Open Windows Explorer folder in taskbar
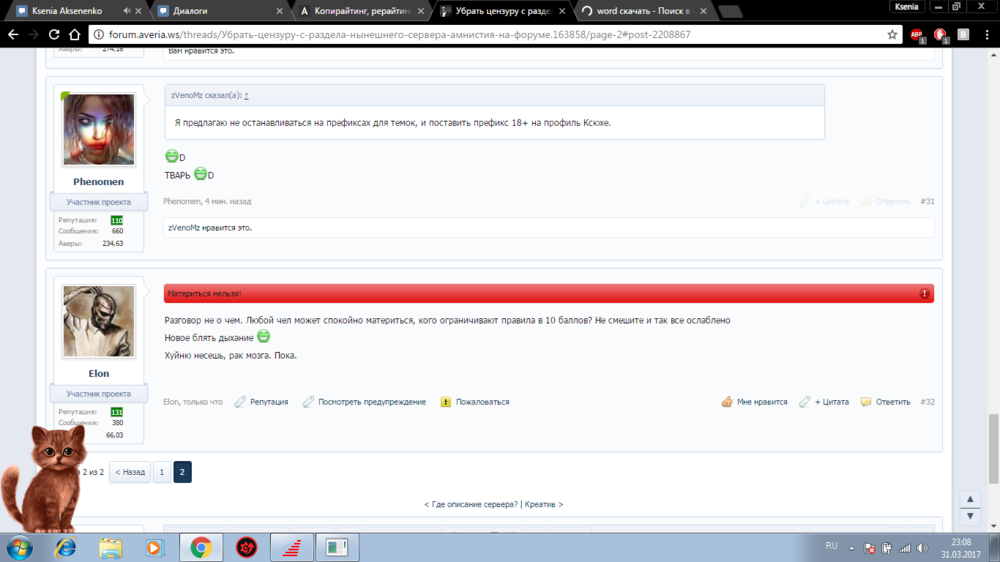The height and width of the screenshot is (562, 1000). pos(110,547)
